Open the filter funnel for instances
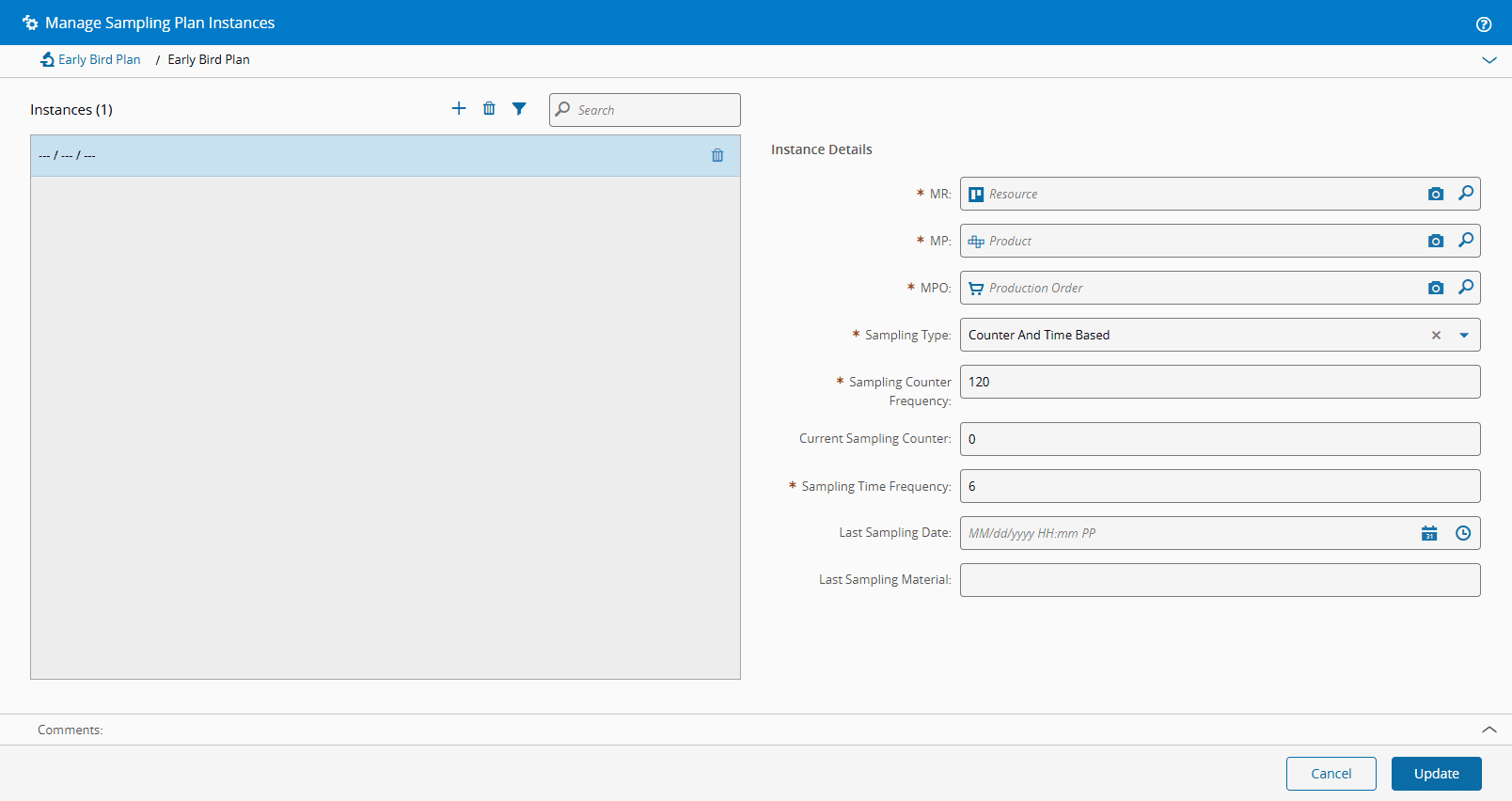This screenshot has height=801, width=1512. coord(519,108)
